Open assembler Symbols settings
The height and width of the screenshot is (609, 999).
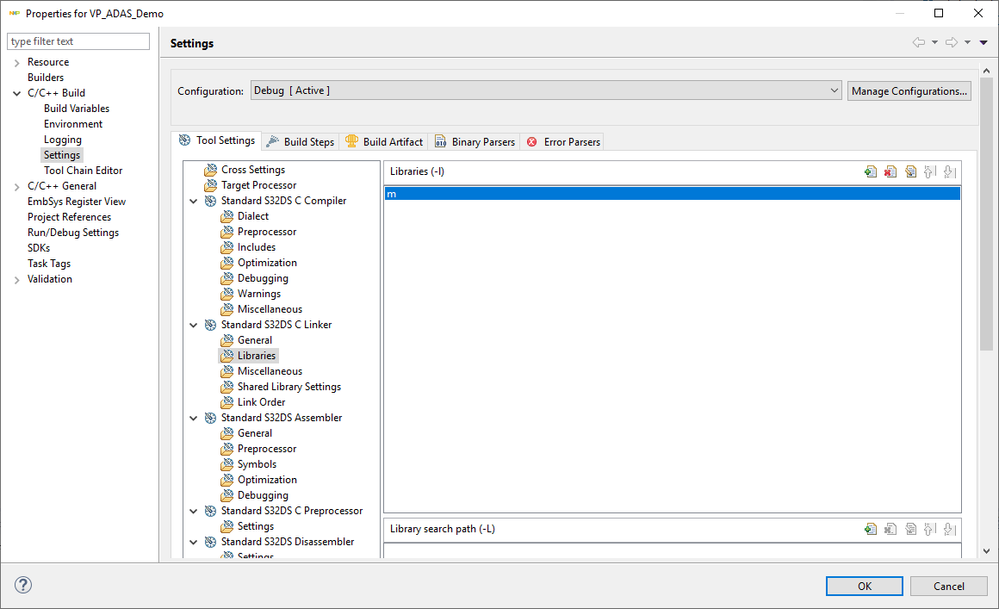point(257,464)
